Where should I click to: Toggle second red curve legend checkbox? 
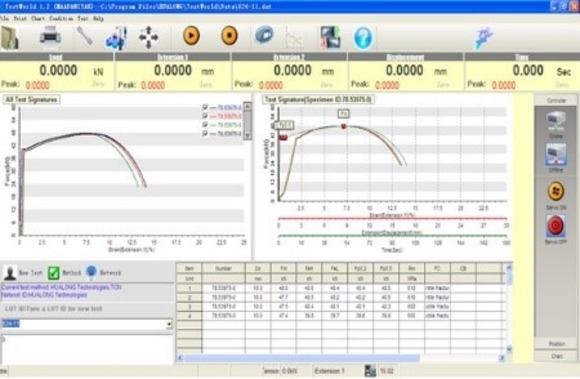click(205, 116)
